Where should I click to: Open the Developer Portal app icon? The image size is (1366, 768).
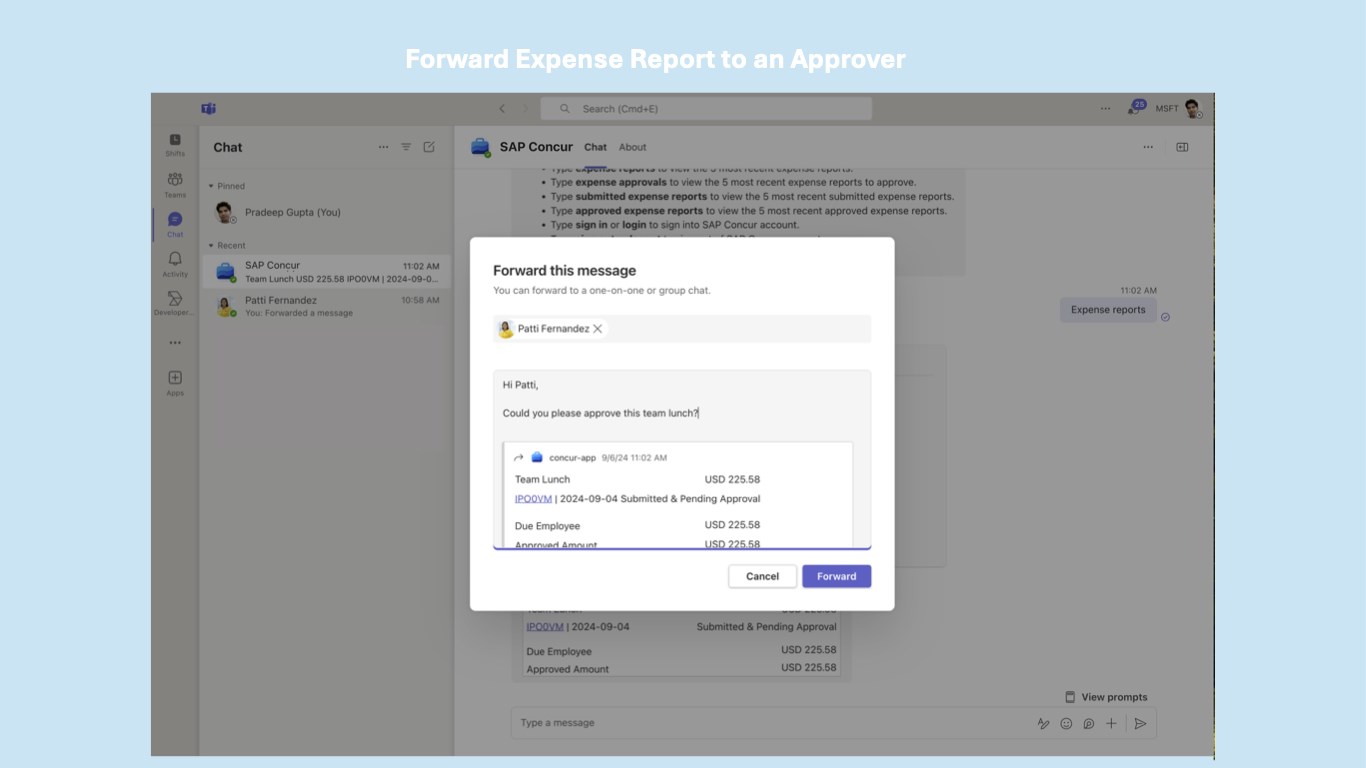point(175,303)
